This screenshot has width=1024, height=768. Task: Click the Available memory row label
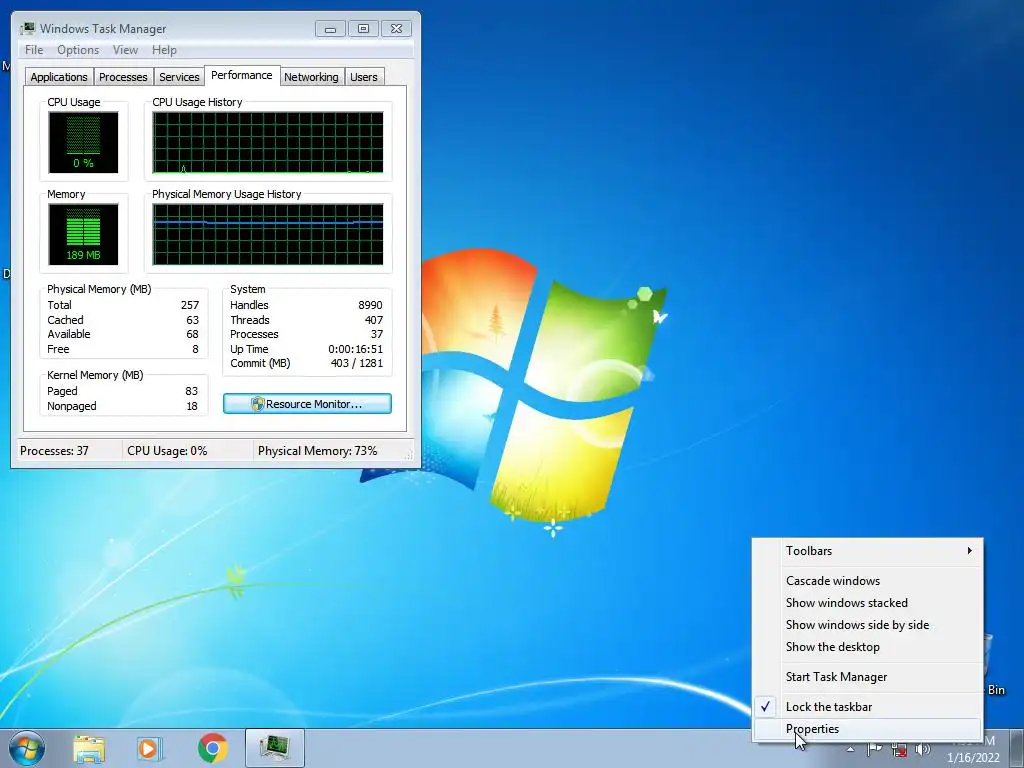(69, 334)
